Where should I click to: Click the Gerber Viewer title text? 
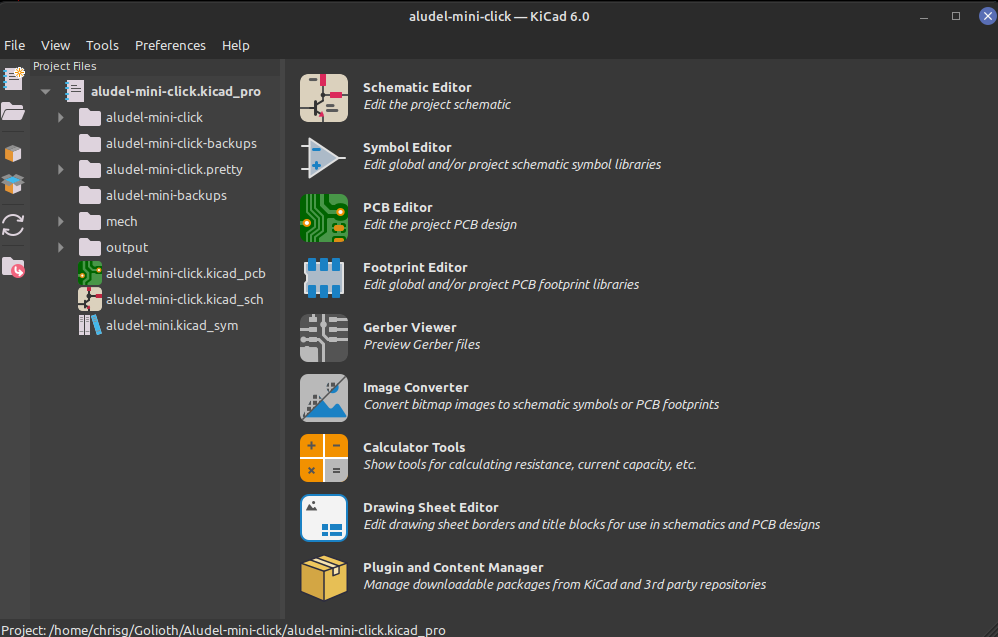409,327
